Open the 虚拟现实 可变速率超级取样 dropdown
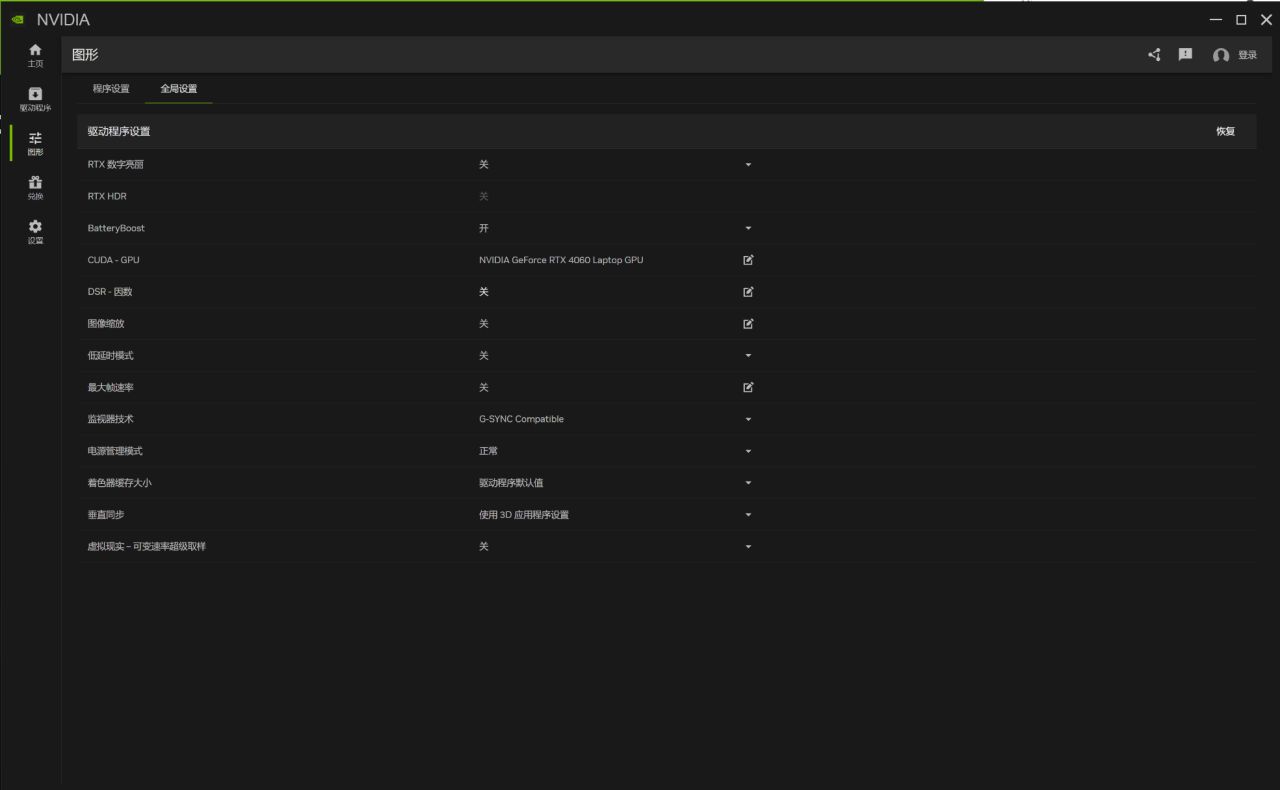Image resolution: width=1280 pixels, height=790 pixels. coord(748,547)
